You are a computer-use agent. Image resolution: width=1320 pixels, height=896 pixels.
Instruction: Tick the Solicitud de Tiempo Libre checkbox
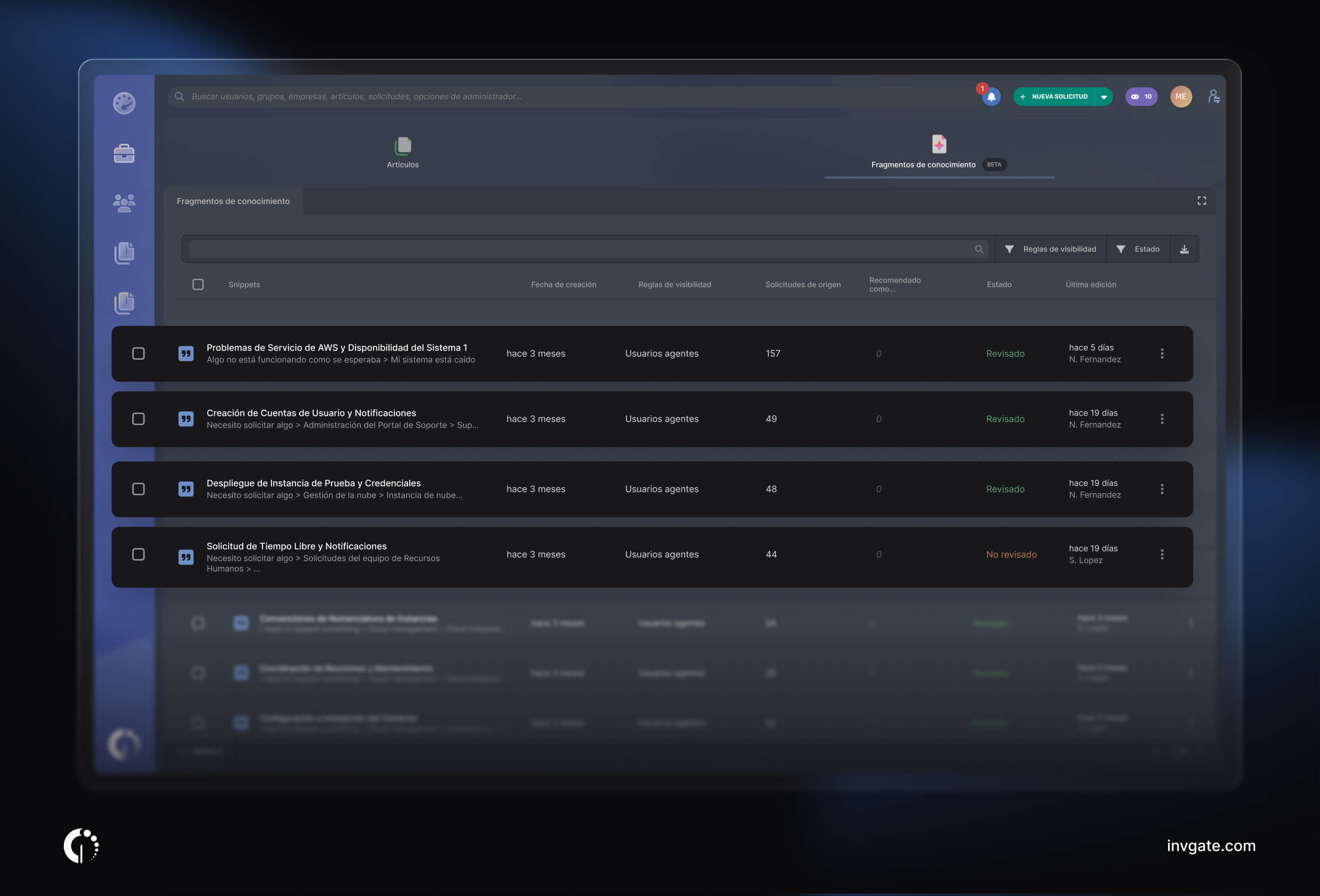tap(138, 554)
